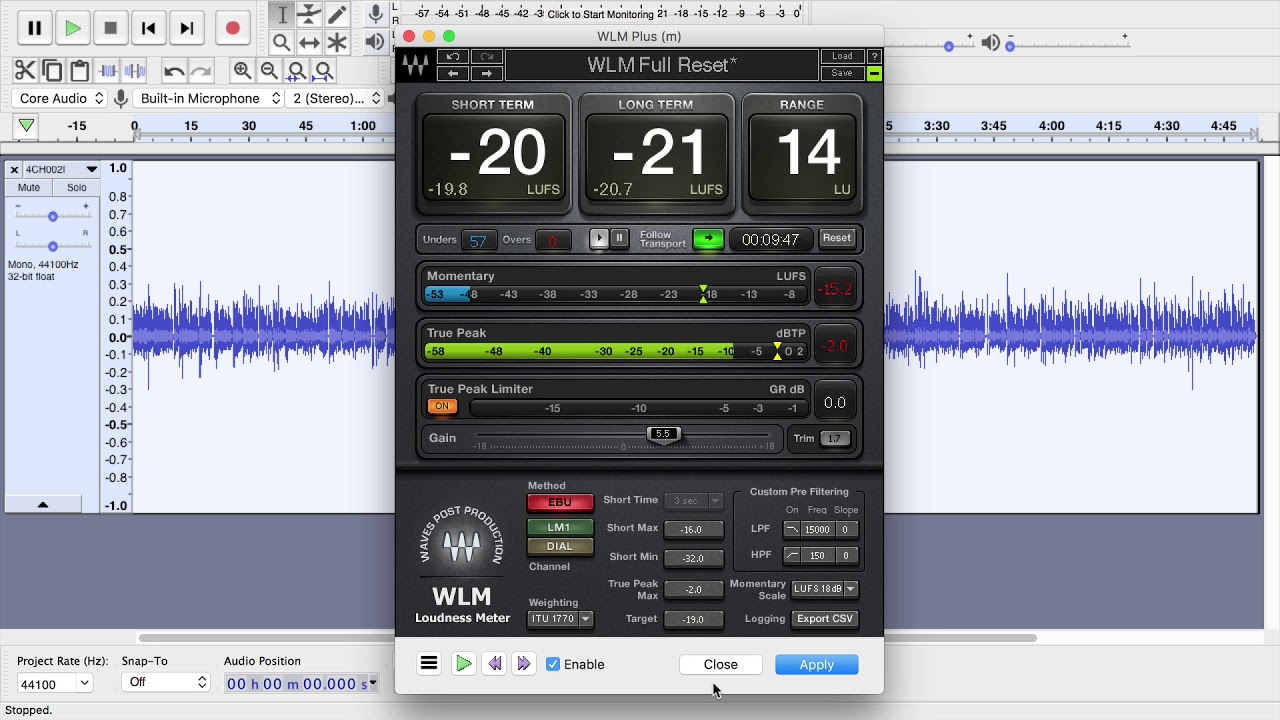Open the Project Rate 44100 dropdown
This screenshot has height=720, width=1280.
(x=55, y=683)
